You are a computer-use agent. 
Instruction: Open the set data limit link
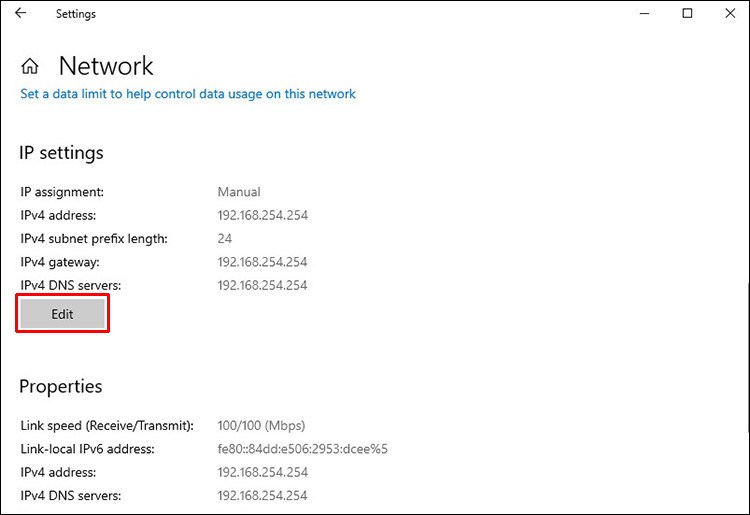[x=188, y=94]
